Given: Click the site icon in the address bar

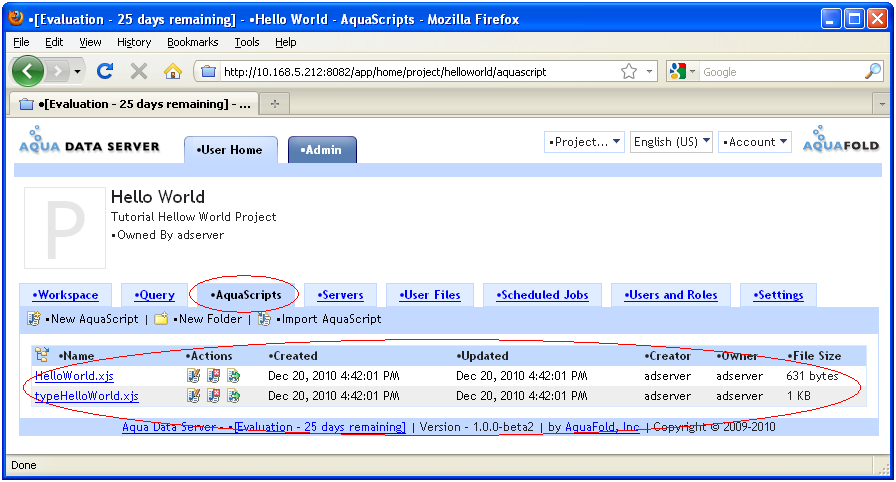Looking at the screenshot, I should tap(209, 71).
